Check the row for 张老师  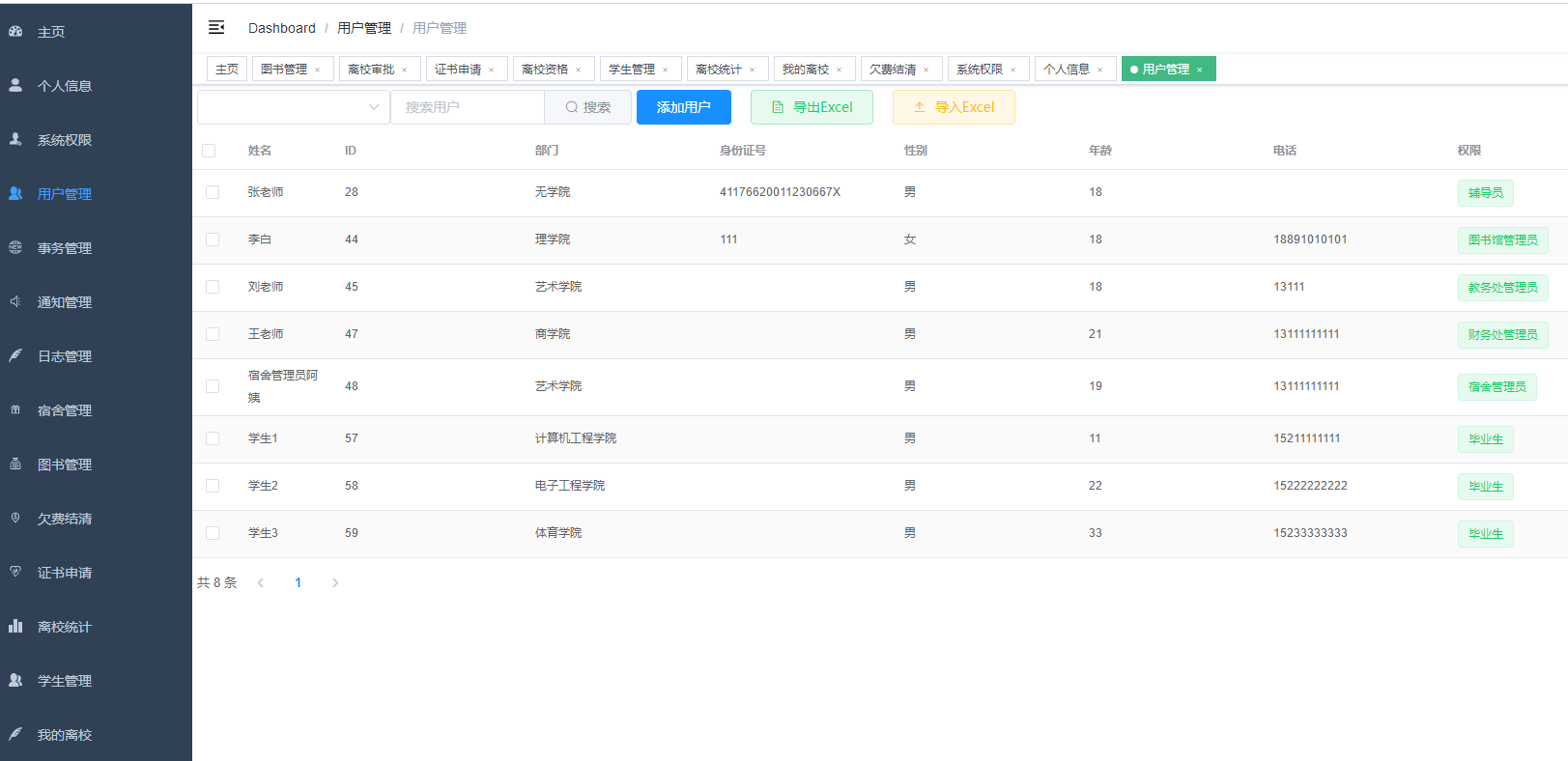(x=213, y=192)
